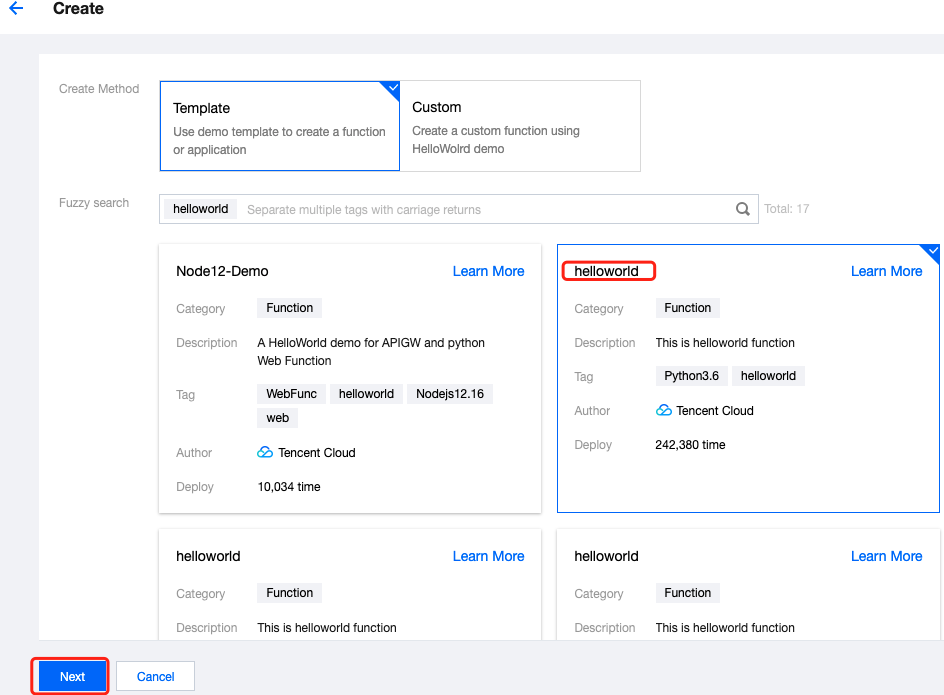
Task: Select the Template create method
Action: [280, 126]
